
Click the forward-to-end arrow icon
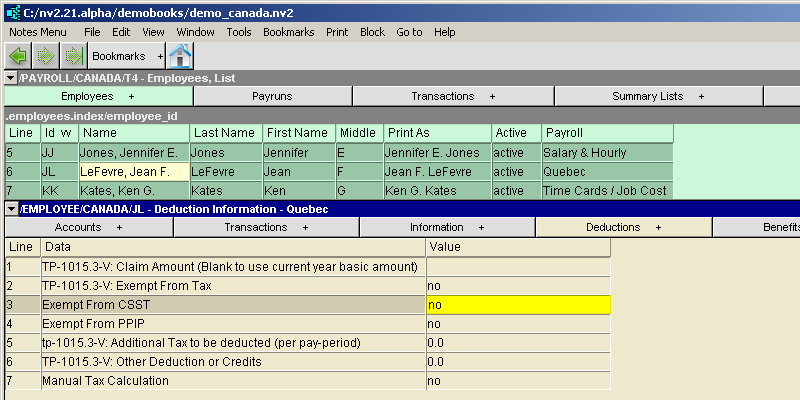coord(72,56)
